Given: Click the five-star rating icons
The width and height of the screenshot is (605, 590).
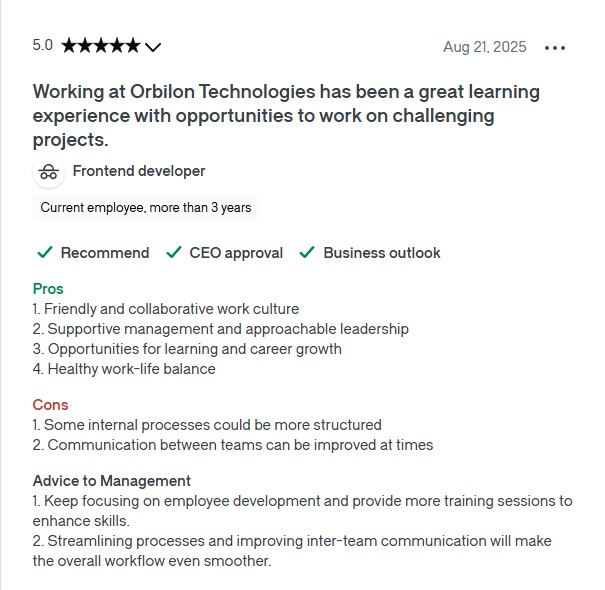Looking at the screenshot, I should tap(100, 46).
